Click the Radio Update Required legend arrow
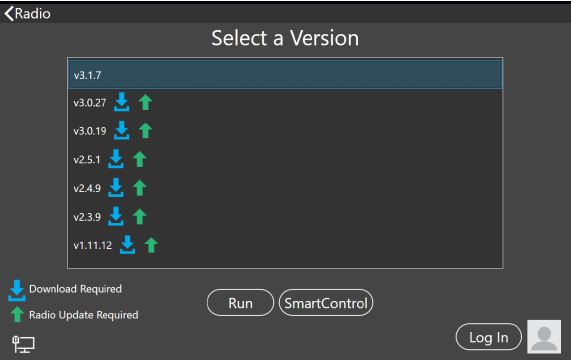Screen dimensions: 571x360 pos(17,314)
